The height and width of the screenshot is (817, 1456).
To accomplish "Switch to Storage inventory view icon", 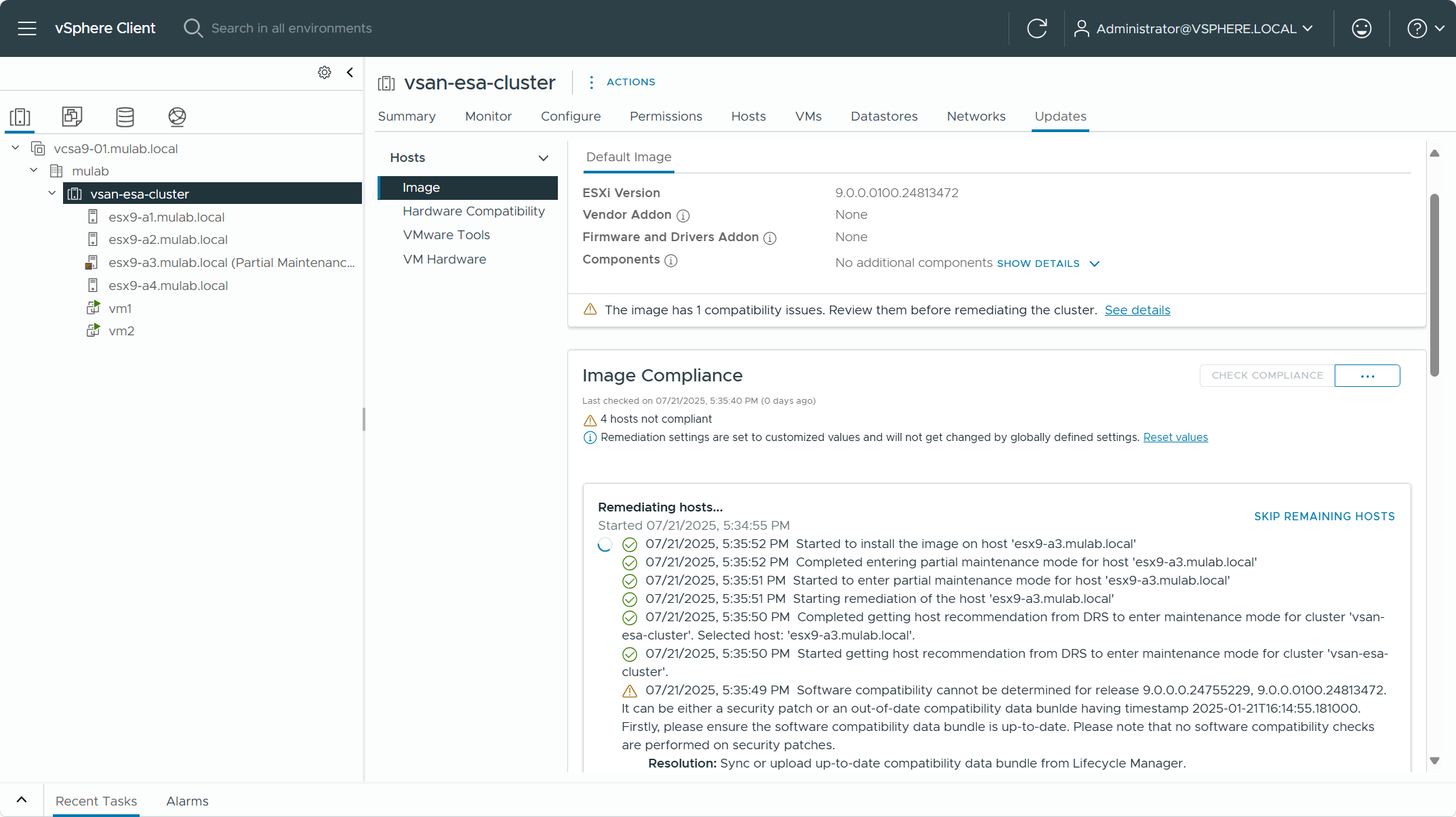I will (x=125, y=117).
